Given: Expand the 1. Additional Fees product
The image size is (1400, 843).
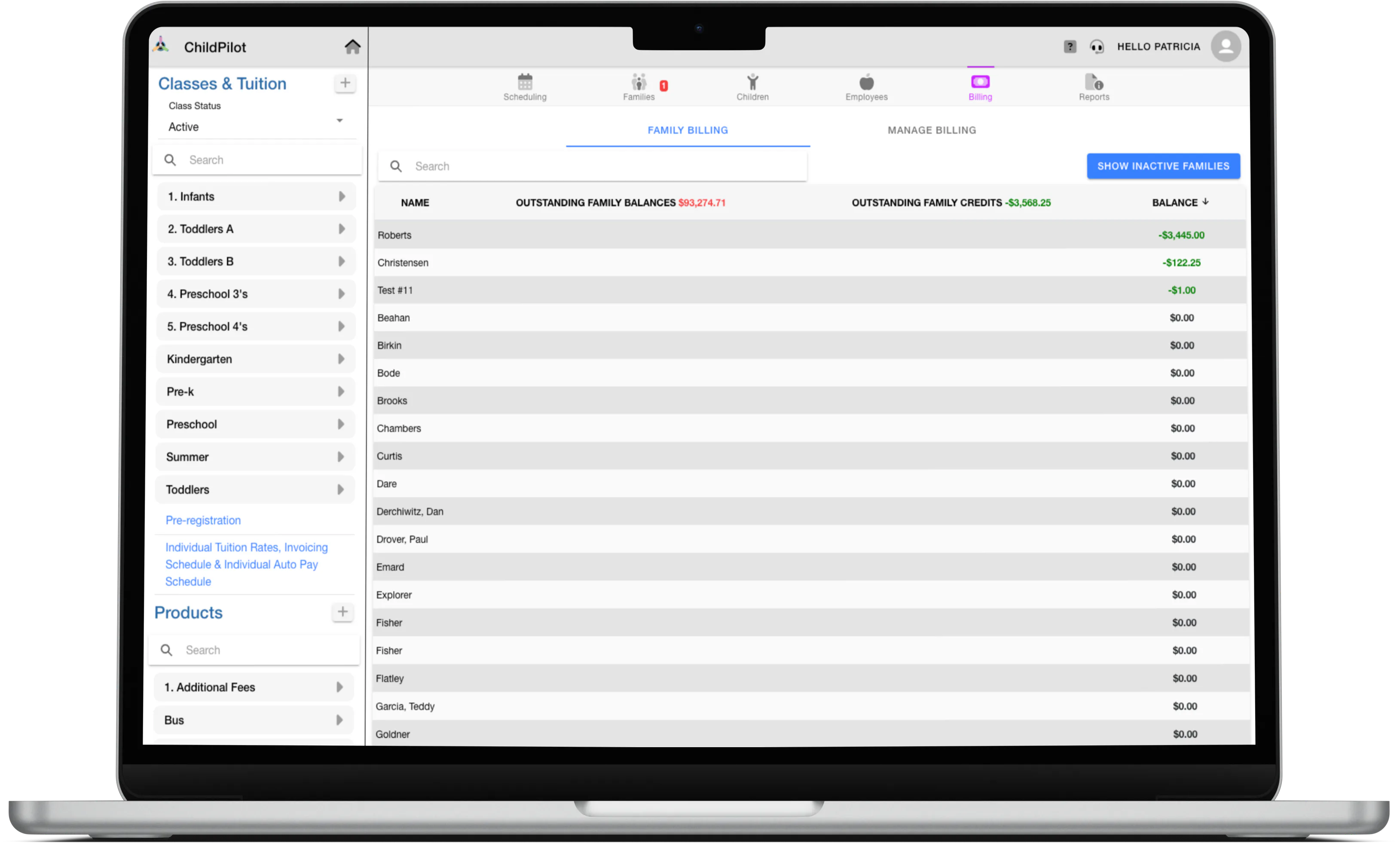Looking at the screenshot, I should [x=254, y=687].
